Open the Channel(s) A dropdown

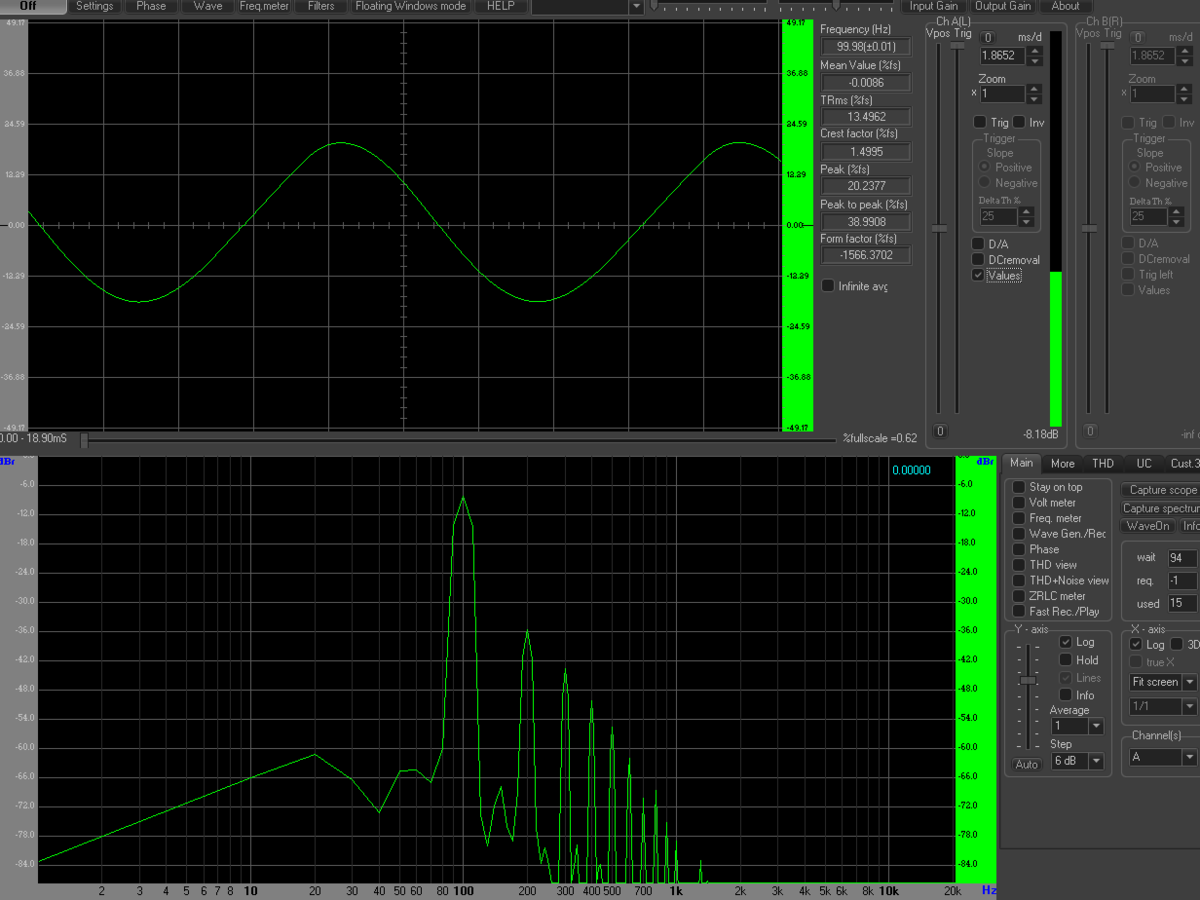(1189, 757)
